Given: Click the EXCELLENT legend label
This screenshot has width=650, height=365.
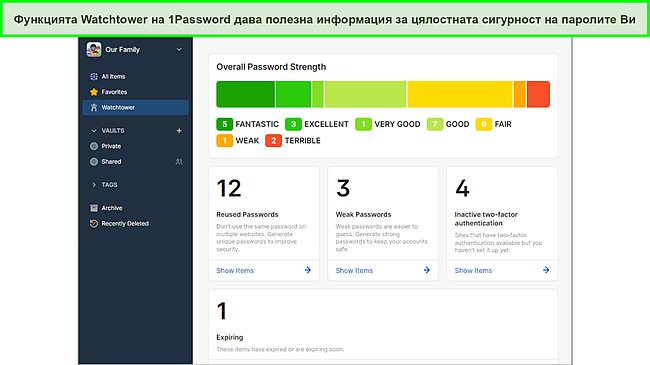Looking at the screenshot, I should coord(326,124).
